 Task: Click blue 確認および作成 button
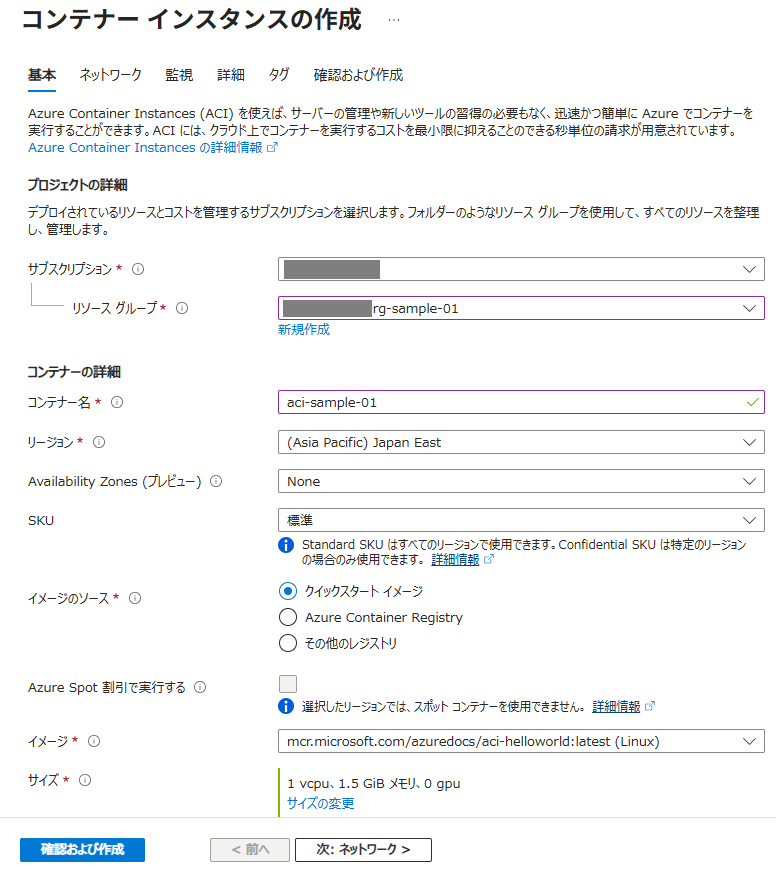pyautogui.click(x=82, y=849)
